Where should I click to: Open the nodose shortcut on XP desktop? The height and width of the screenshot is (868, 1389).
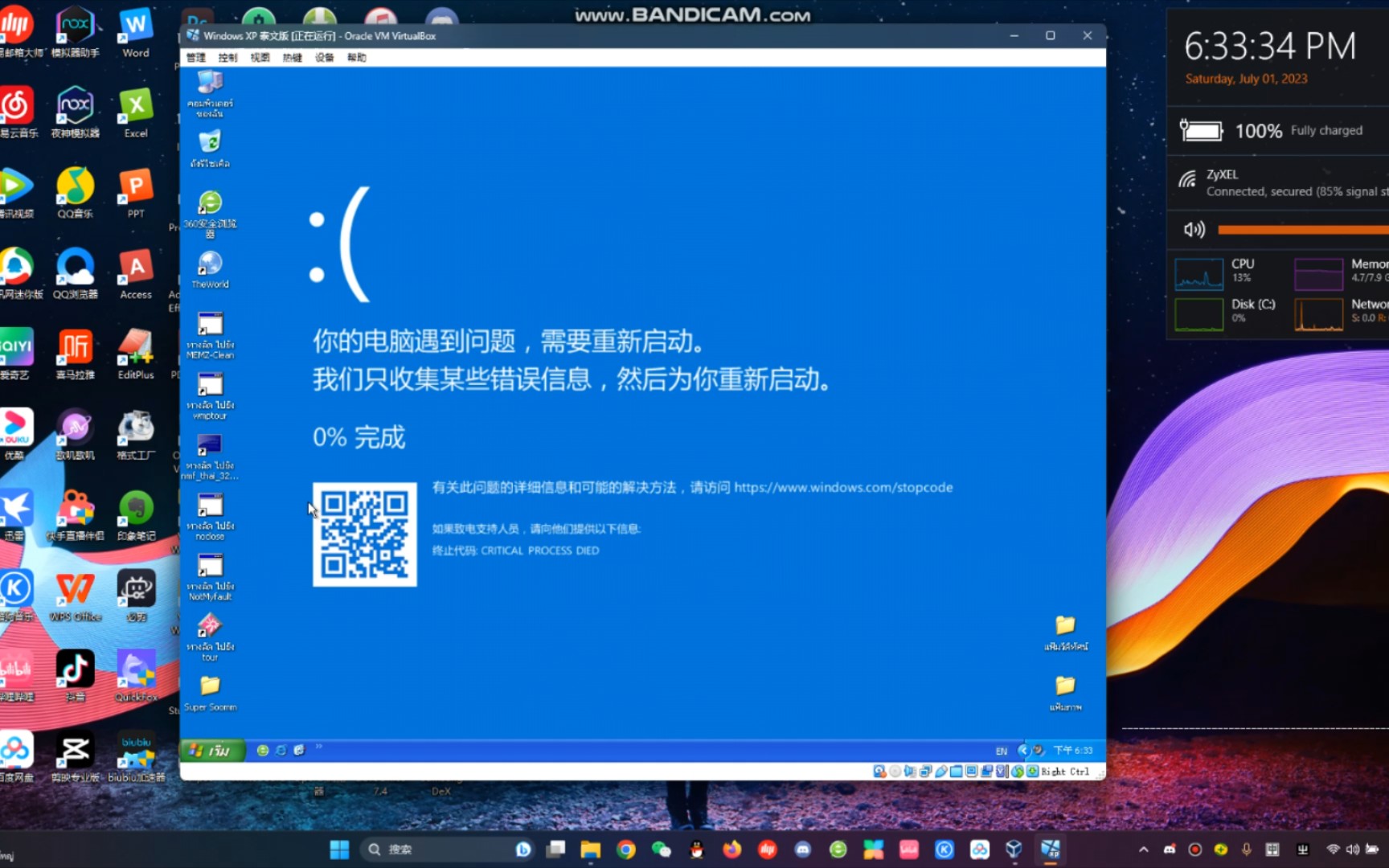[x=210, y=516]
